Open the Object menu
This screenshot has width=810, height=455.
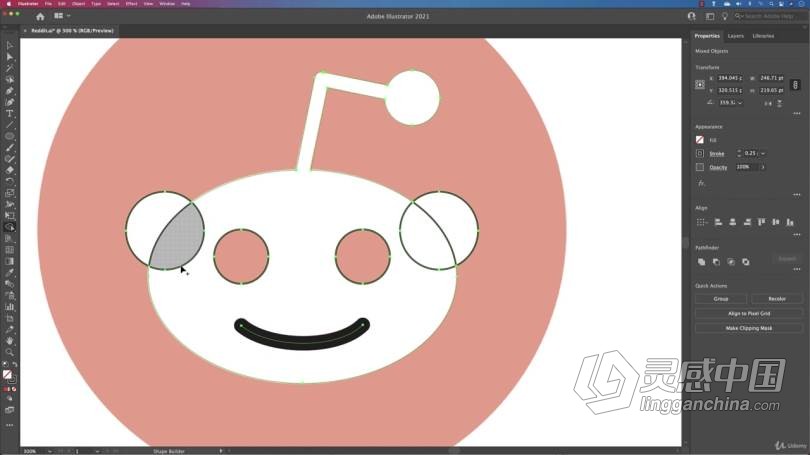pos(79,4)
